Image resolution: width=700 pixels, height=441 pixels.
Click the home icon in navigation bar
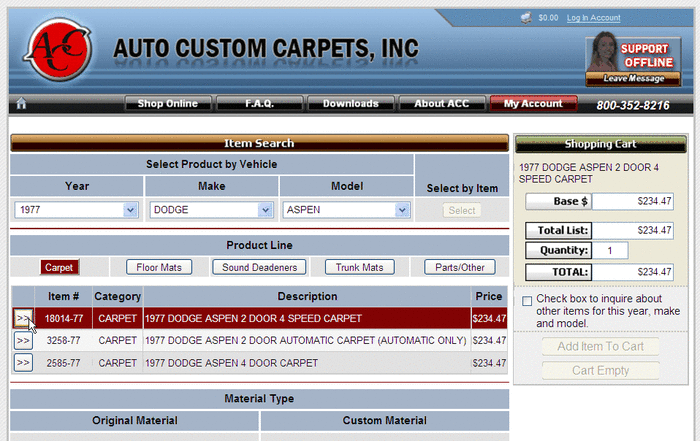click(21, 104)
